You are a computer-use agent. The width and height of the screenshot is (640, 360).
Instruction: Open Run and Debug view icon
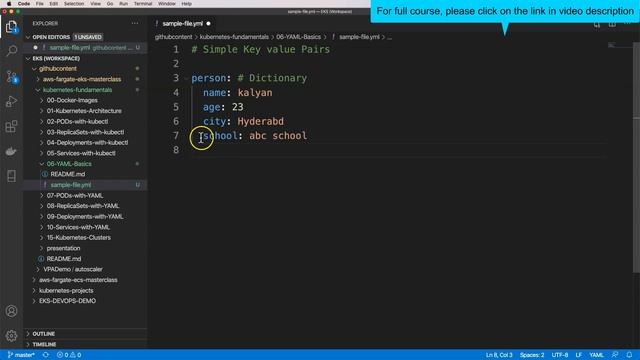point(11,101)
